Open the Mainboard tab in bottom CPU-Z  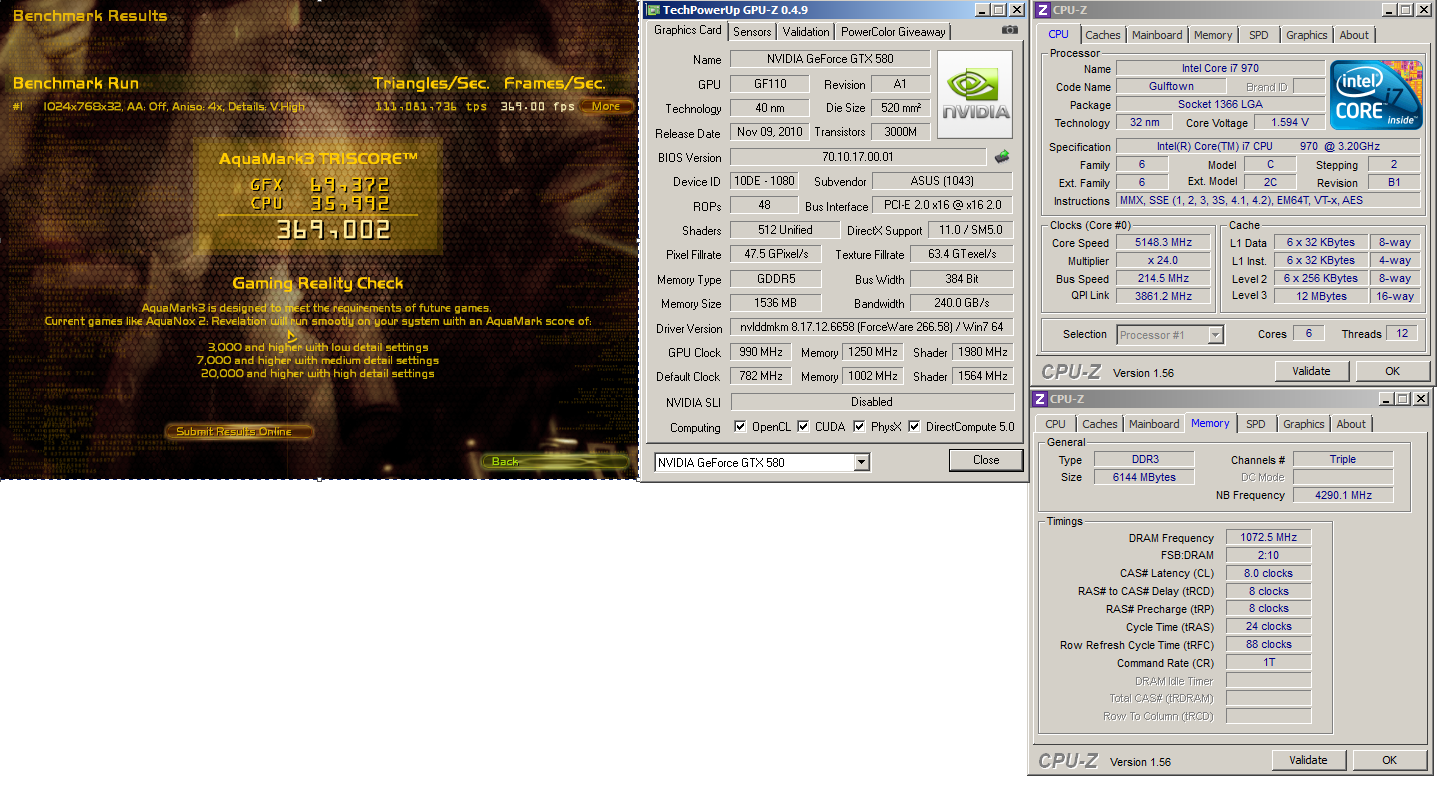click(x=1154, y=424)
